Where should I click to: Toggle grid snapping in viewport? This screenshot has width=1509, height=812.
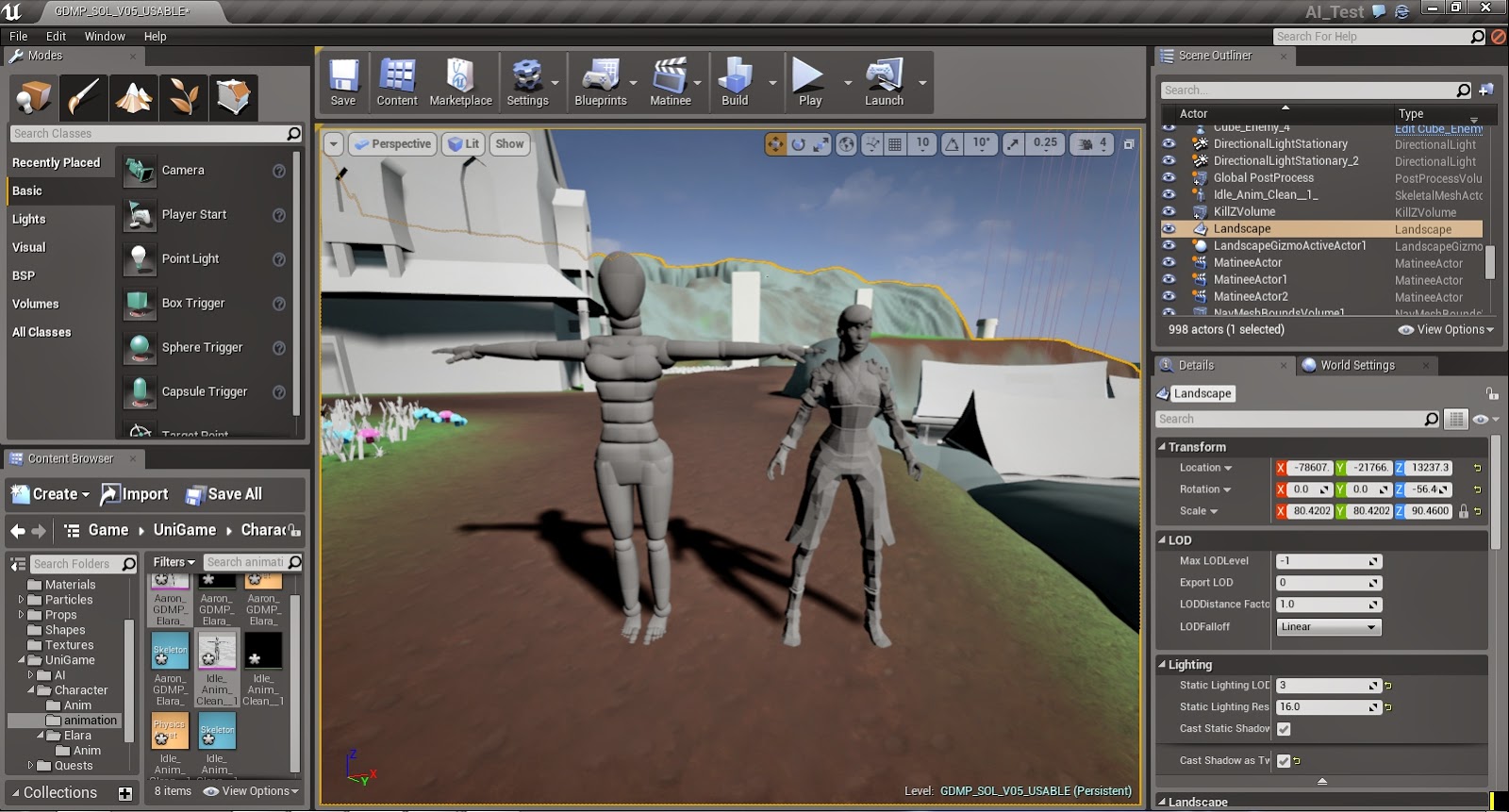895,144
